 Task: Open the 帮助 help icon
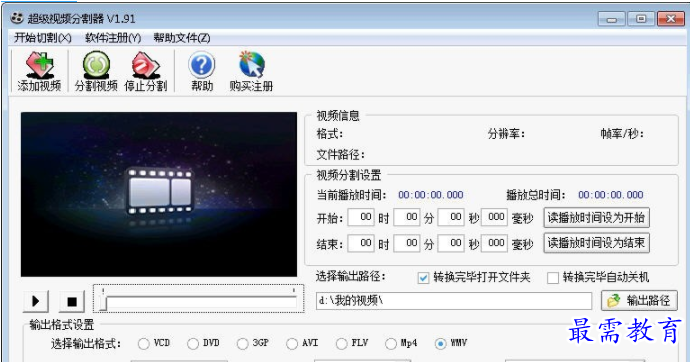tap(202, 71)
